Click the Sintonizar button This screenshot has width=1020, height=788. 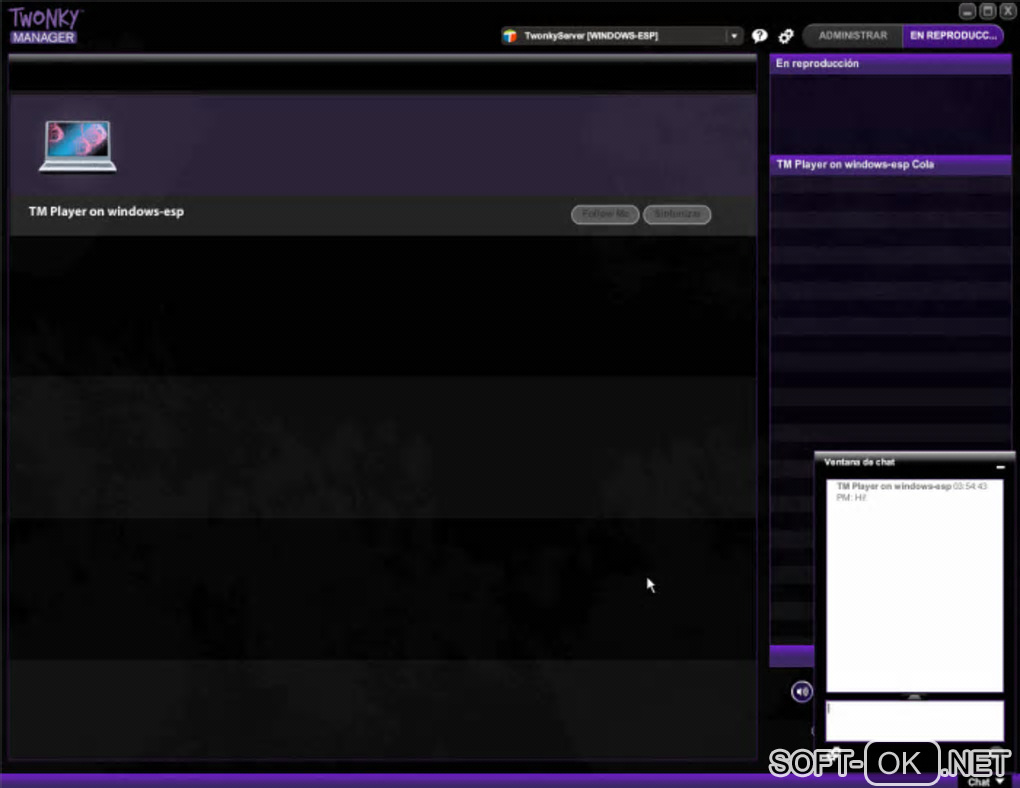click(x=677, y=214)
